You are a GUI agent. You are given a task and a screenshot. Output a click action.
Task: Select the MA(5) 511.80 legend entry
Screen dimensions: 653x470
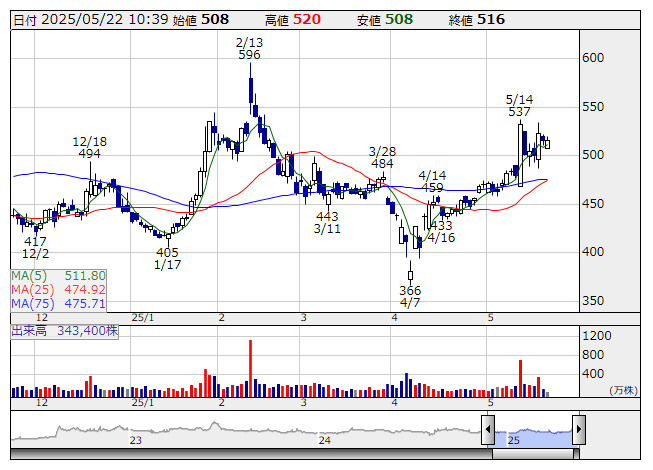click(x=58, y=275)
